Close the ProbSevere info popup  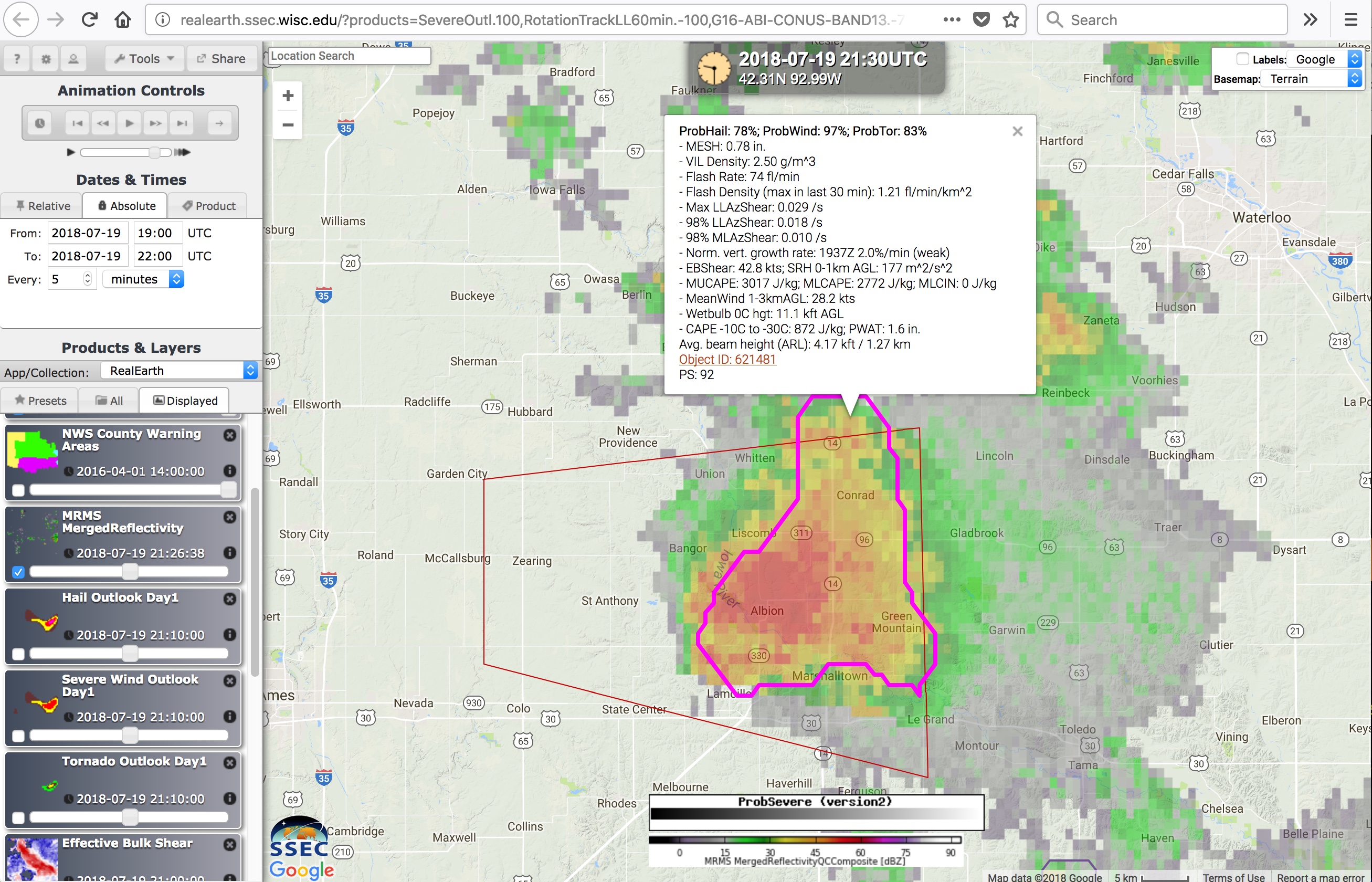1017,131
